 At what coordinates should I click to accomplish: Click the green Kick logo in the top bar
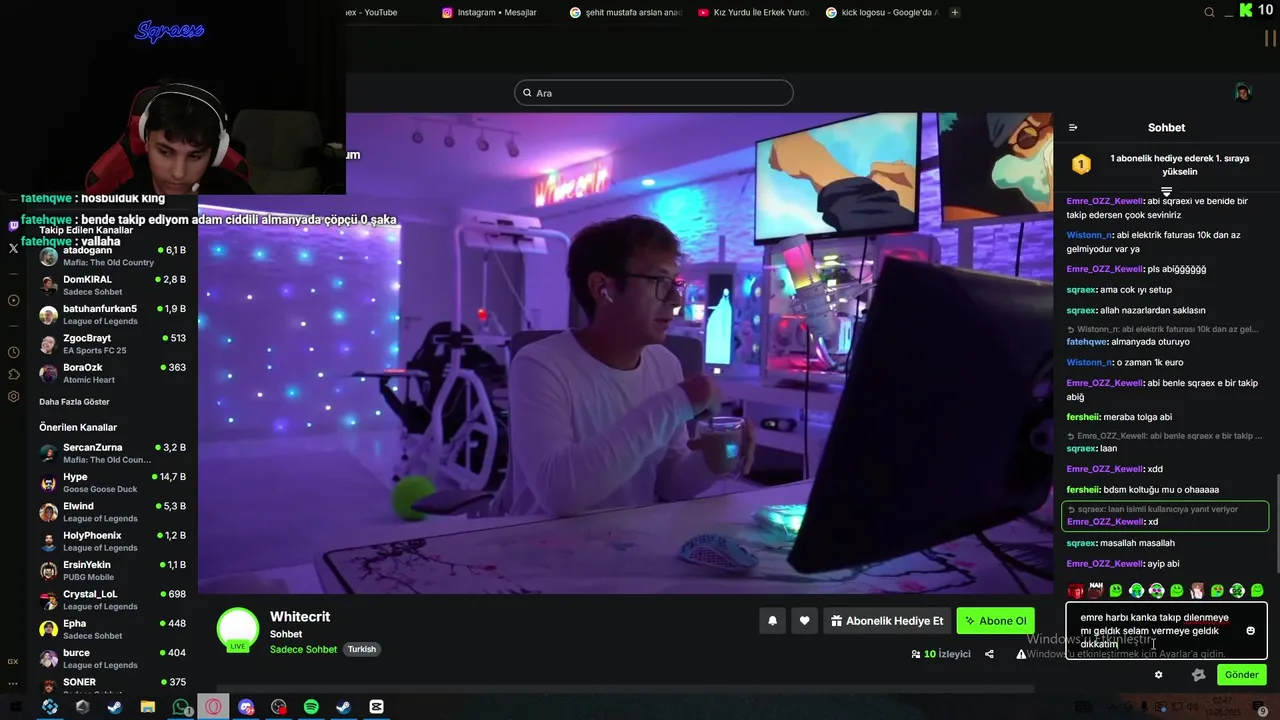click(1245, 10)
